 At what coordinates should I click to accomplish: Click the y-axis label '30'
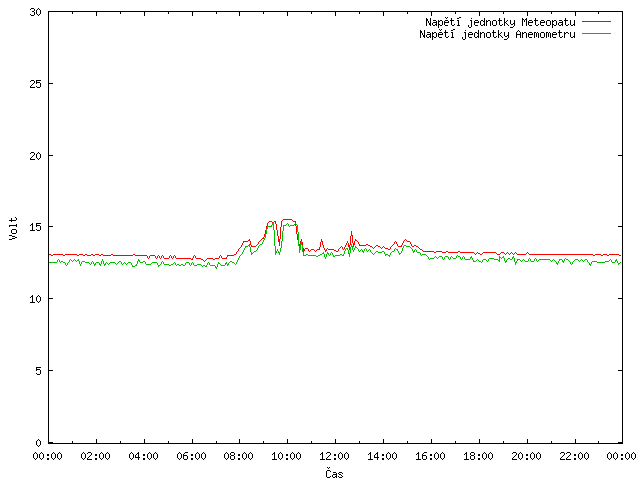36,12
